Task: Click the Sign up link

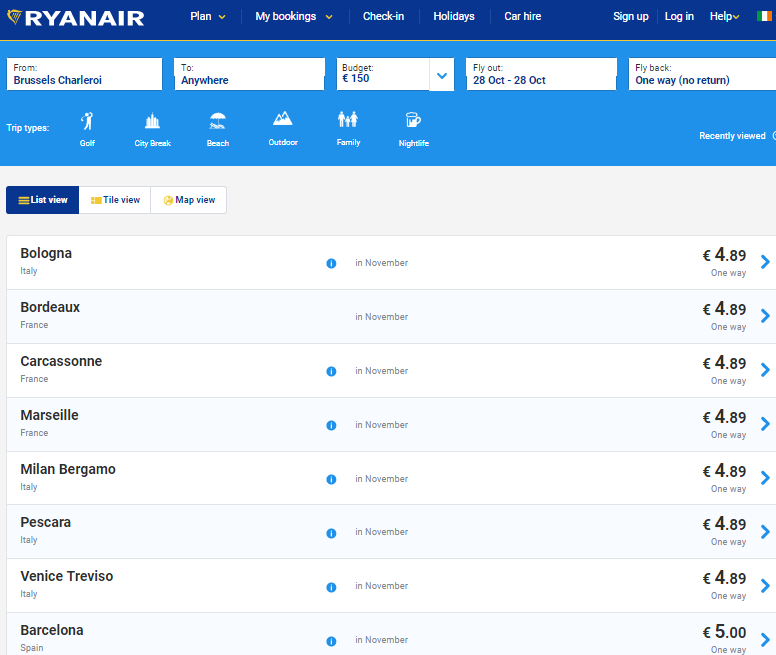Action: [x=630, y=16]
